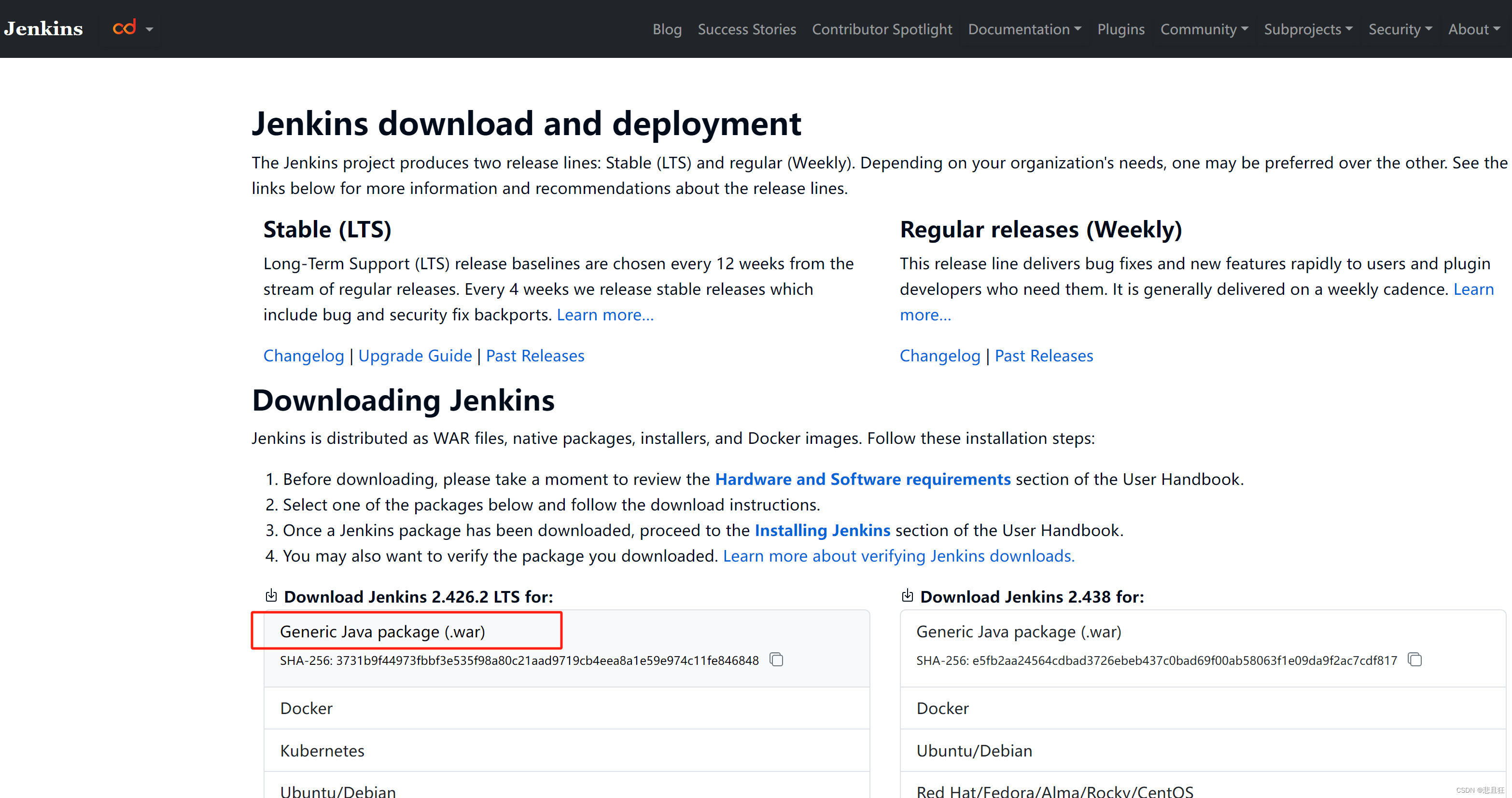Expand the Community menu

[1204, 29]
